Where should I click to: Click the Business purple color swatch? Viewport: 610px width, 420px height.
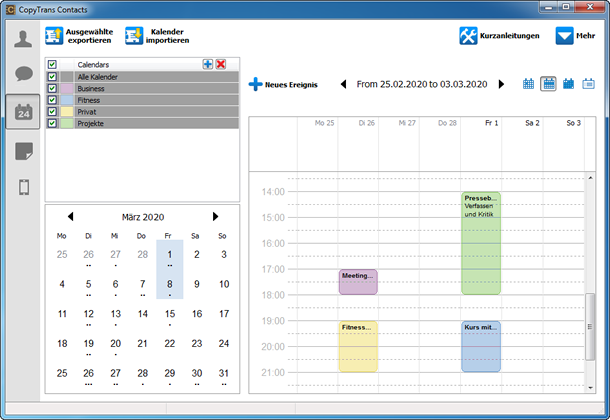[67, 88]
